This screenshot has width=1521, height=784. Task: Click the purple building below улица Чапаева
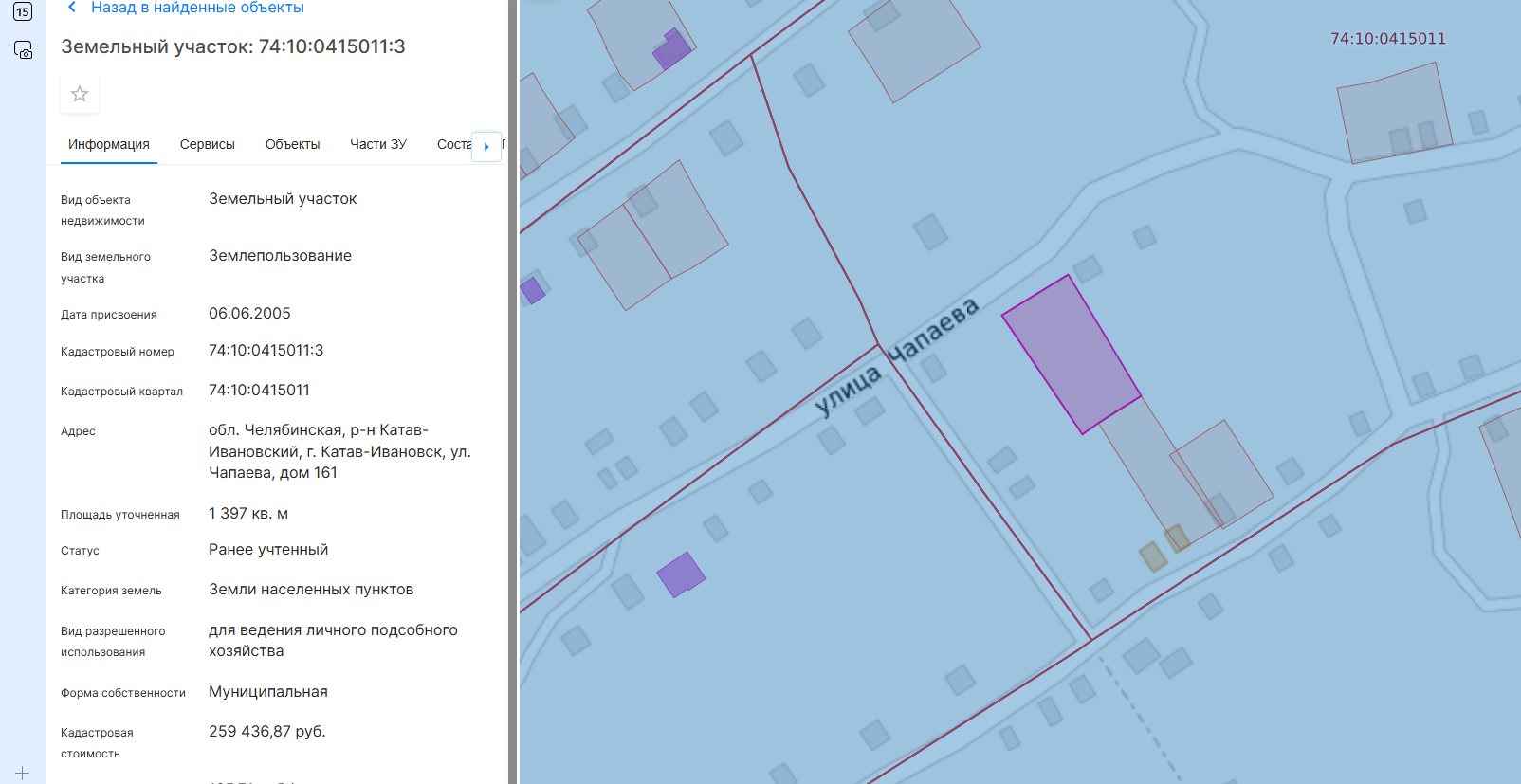(x=680, y=574)
